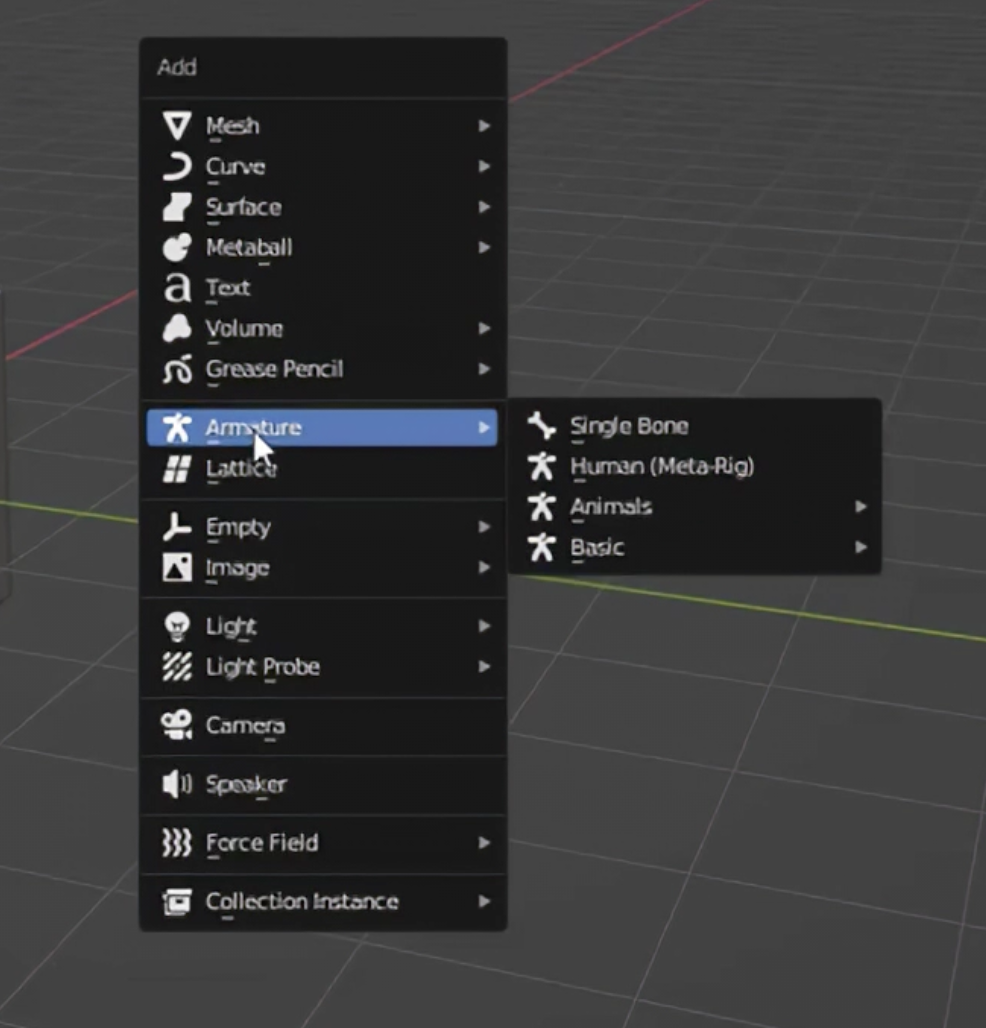Image resolution: width=986 pixels, height=1028 pixels.
Task: Click the Basic armature icon
Action: [x=542, y=547]
